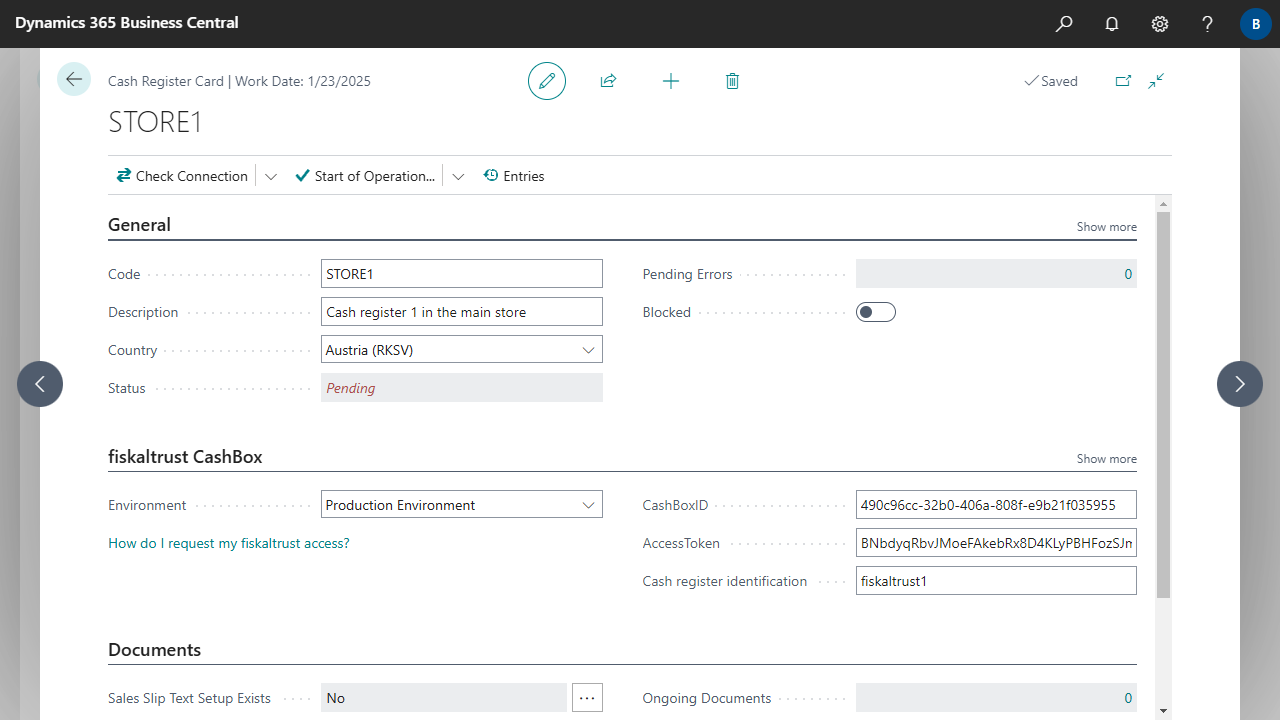Click Show more in General section
The height and width of the screenshot is (720, 1280).
pos(1106,227)
